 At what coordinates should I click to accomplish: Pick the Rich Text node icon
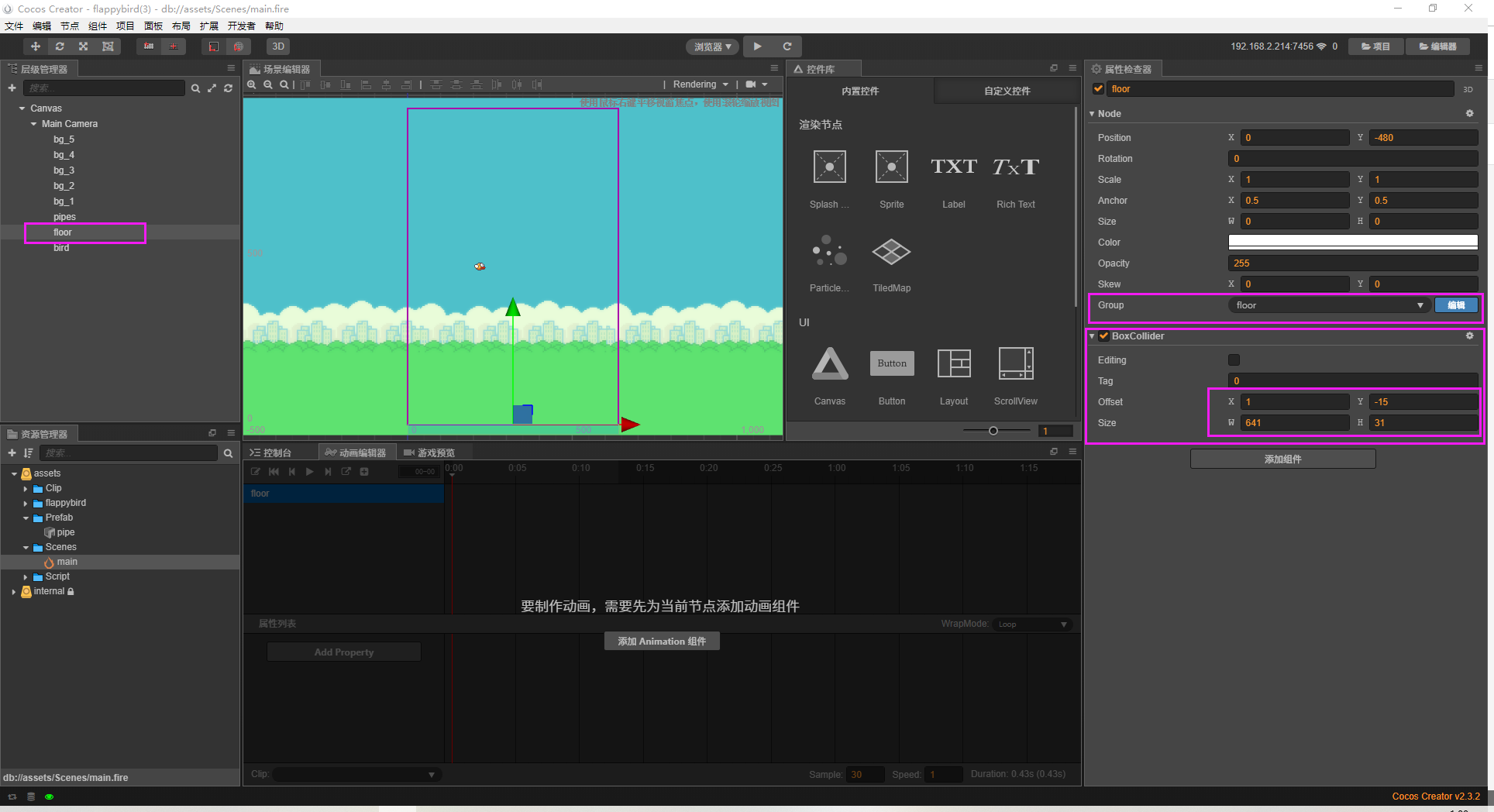pyautogui.click(x=1015, y=167)
